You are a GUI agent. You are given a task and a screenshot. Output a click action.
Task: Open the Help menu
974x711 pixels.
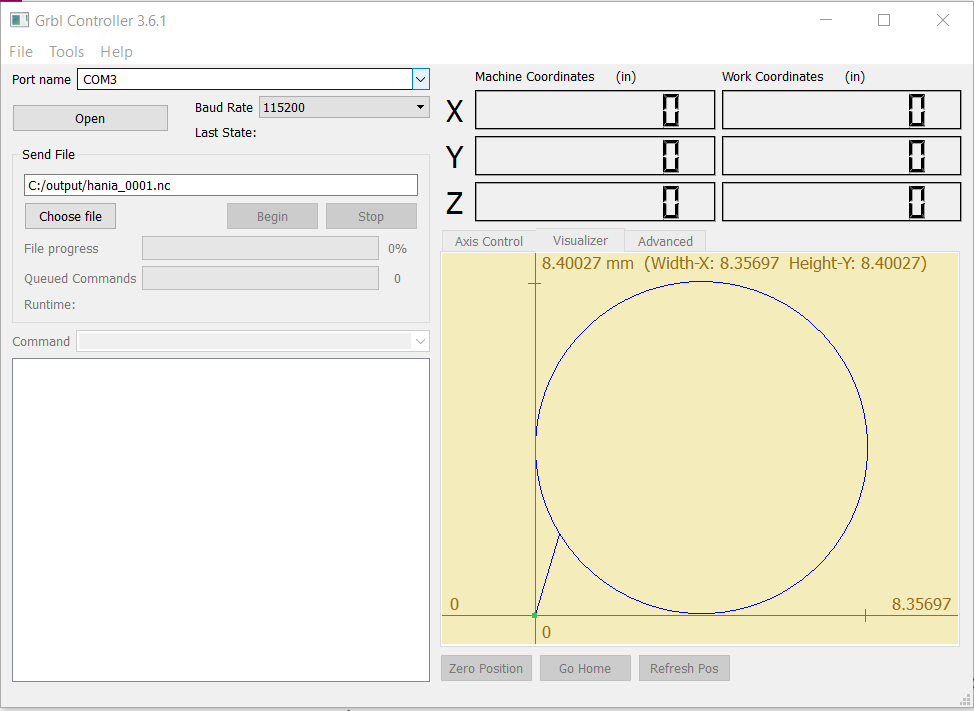tap(116, 52)
